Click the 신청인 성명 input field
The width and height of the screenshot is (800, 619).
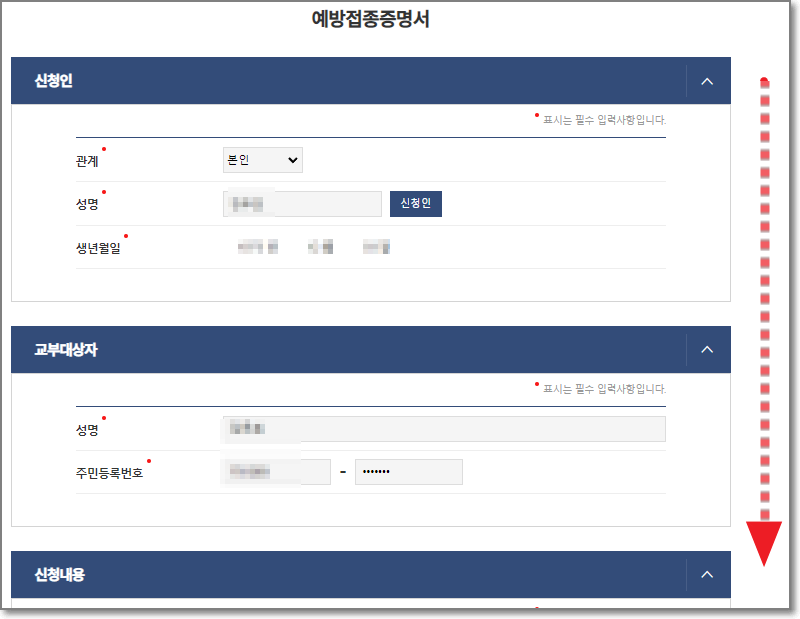302,204
